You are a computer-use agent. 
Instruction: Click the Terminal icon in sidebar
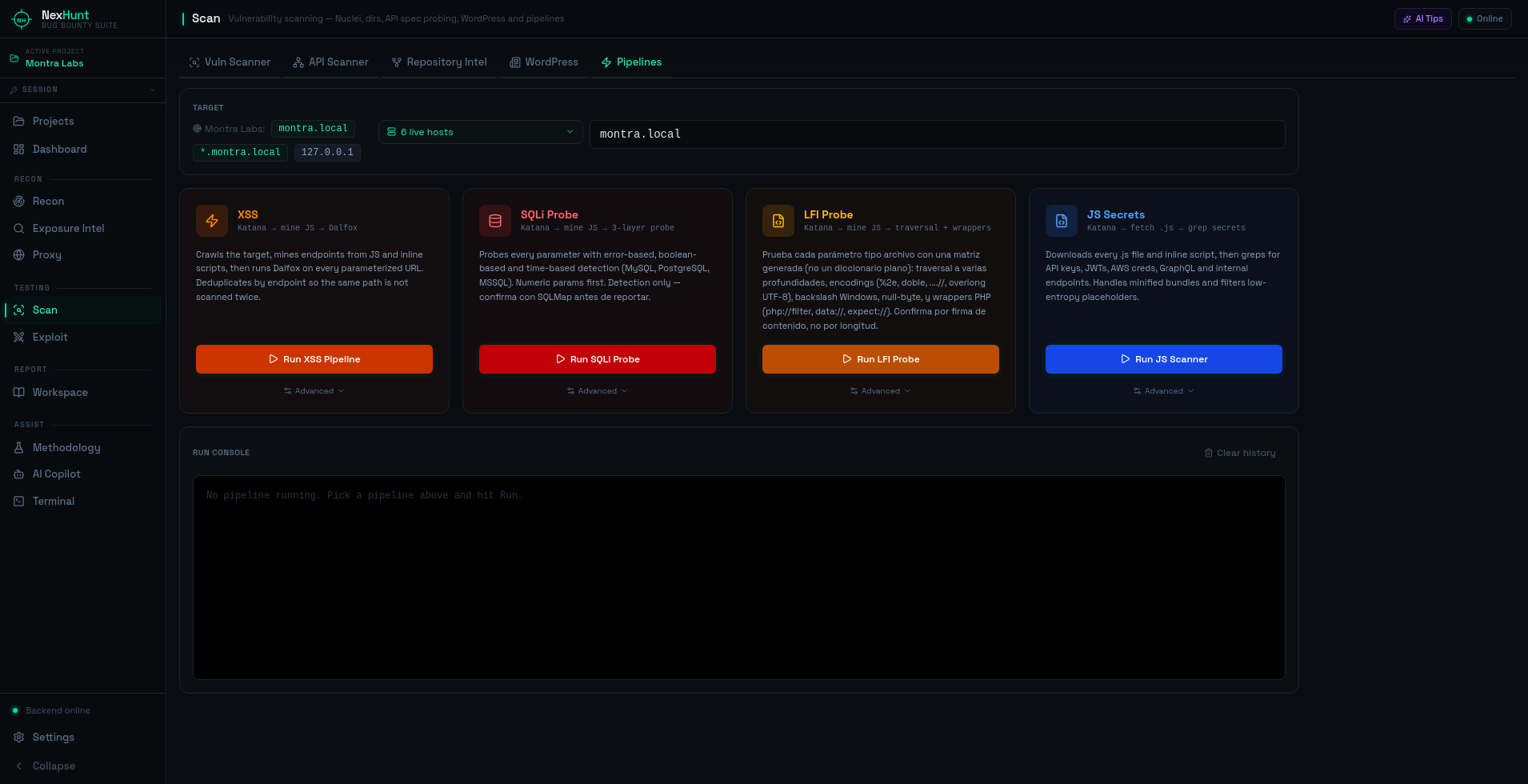[19, 501]
